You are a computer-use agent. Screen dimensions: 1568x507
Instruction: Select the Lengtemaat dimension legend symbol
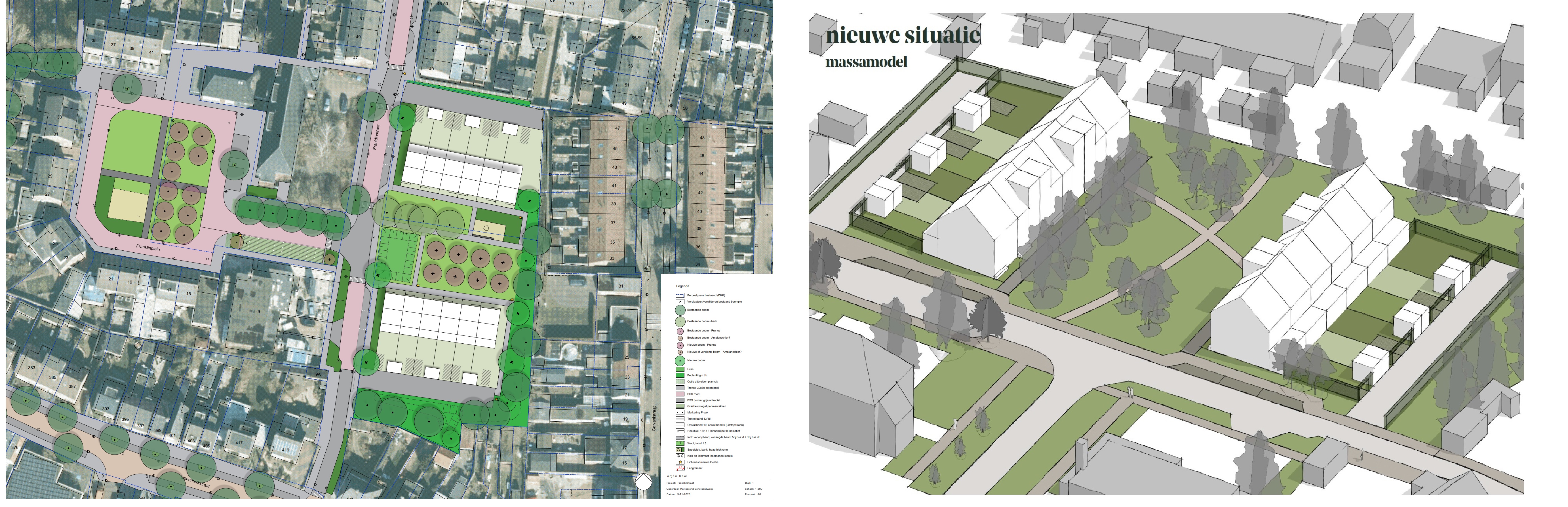click(x=680, y=469)
